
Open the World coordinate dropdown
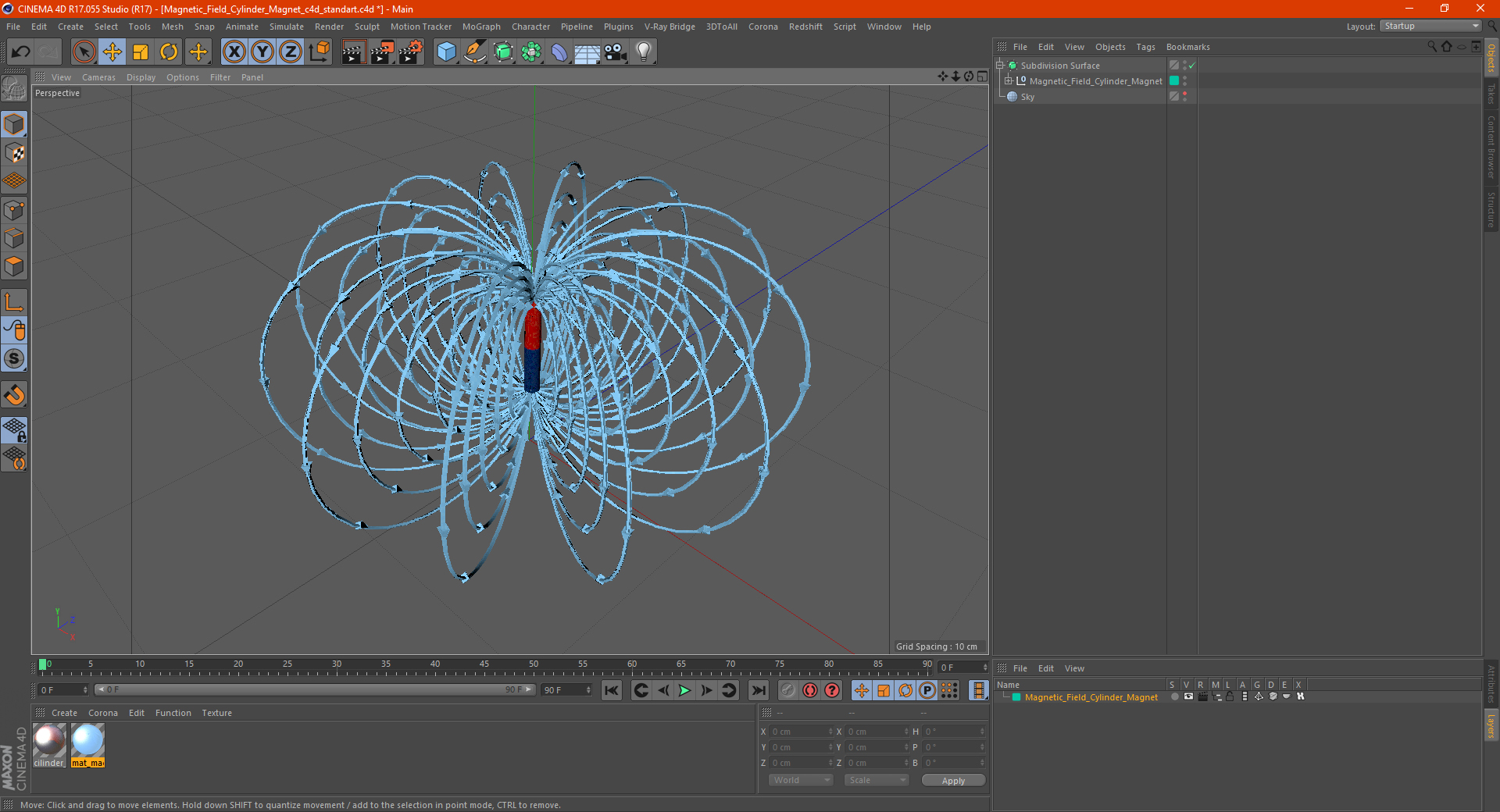pos(801,780)
